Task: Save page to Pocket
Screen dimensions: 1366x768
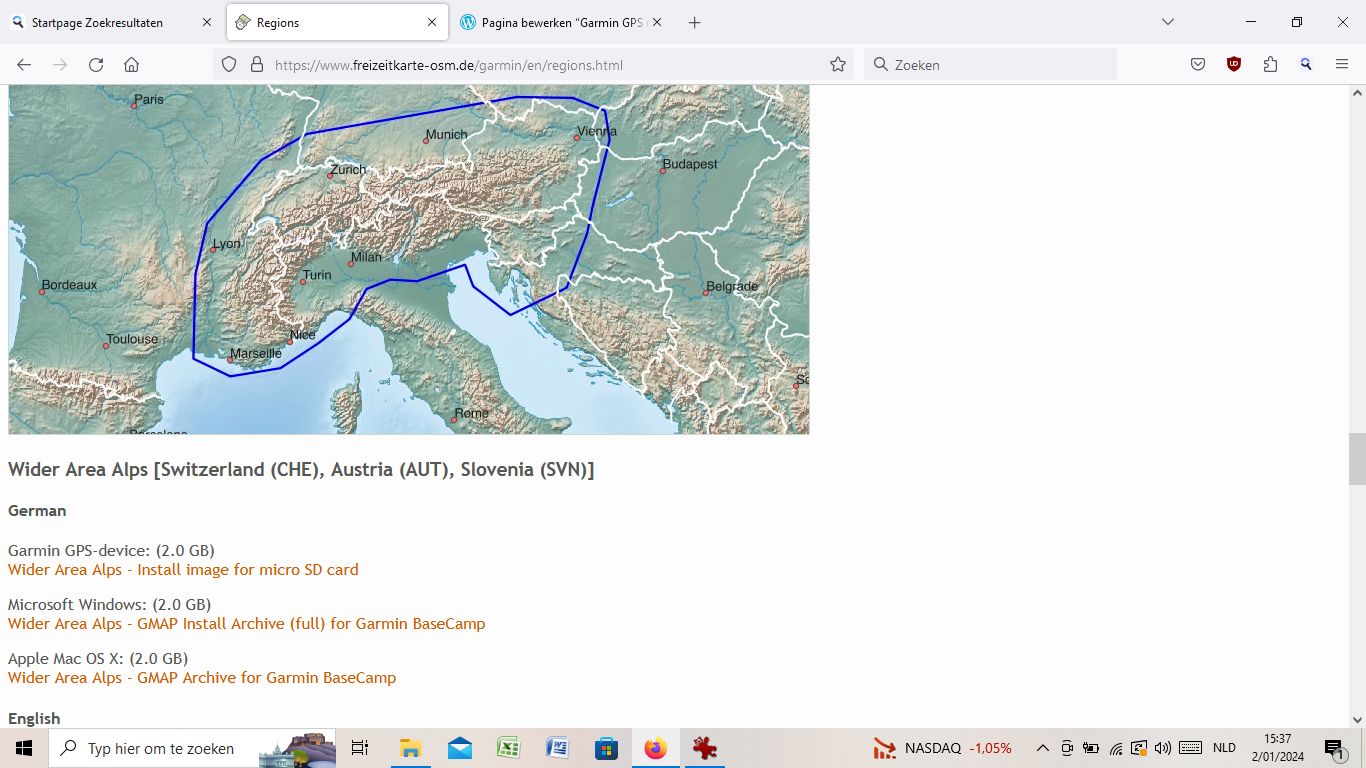Action: (1198, 65)
